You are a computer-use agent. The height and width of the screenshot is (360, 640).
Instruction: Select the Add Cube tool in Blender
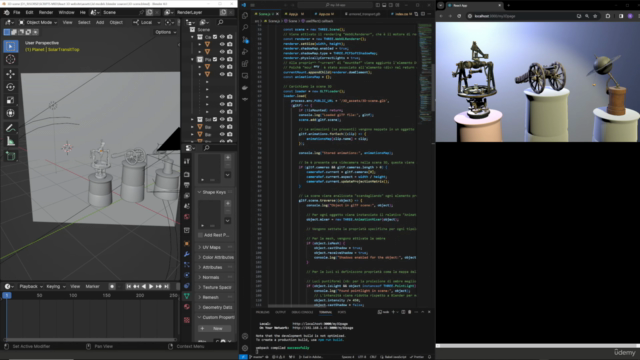pos(11,156)
